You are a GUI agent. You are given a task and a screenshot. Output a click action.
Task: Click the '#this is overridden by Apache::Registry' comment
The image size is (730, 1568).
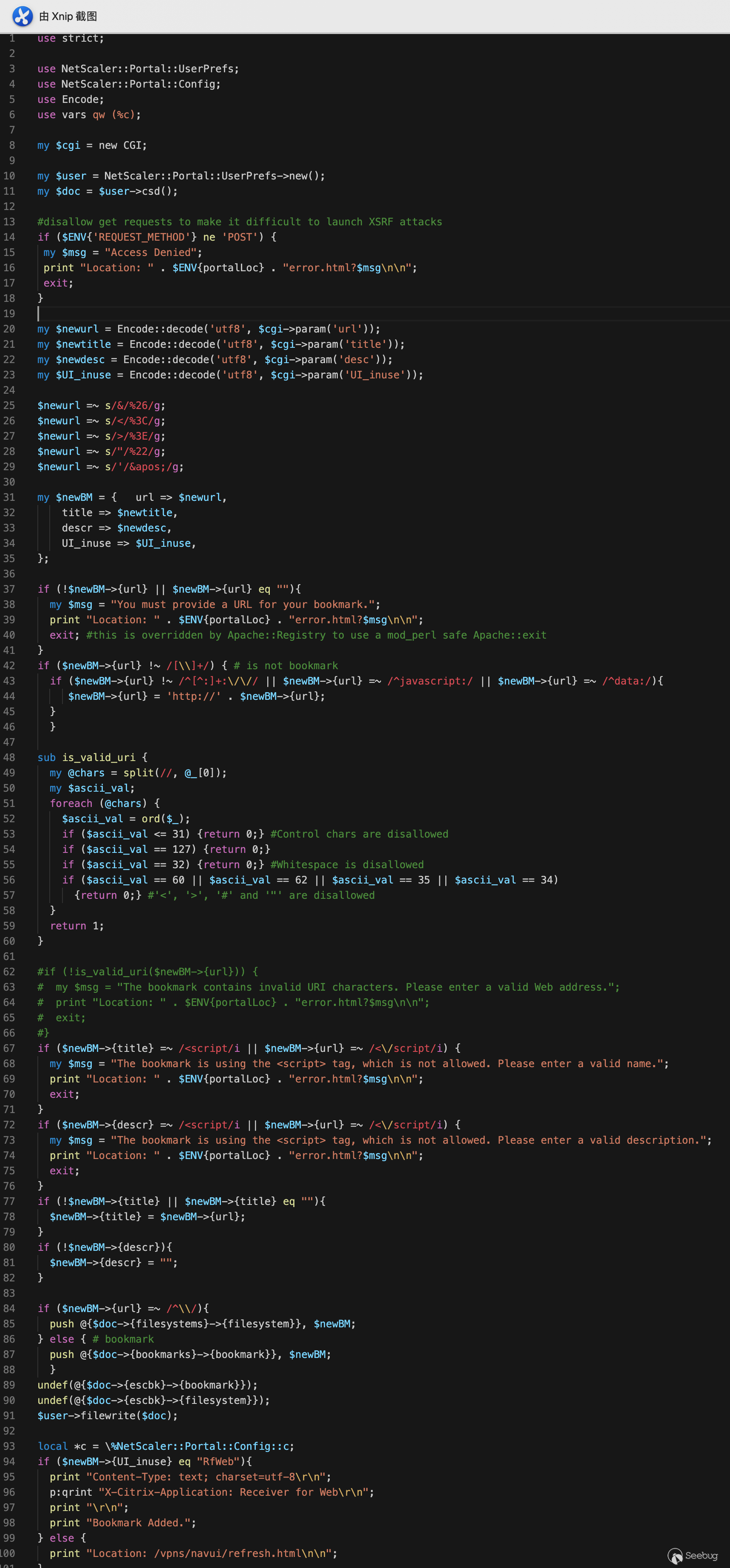point(316,635)
